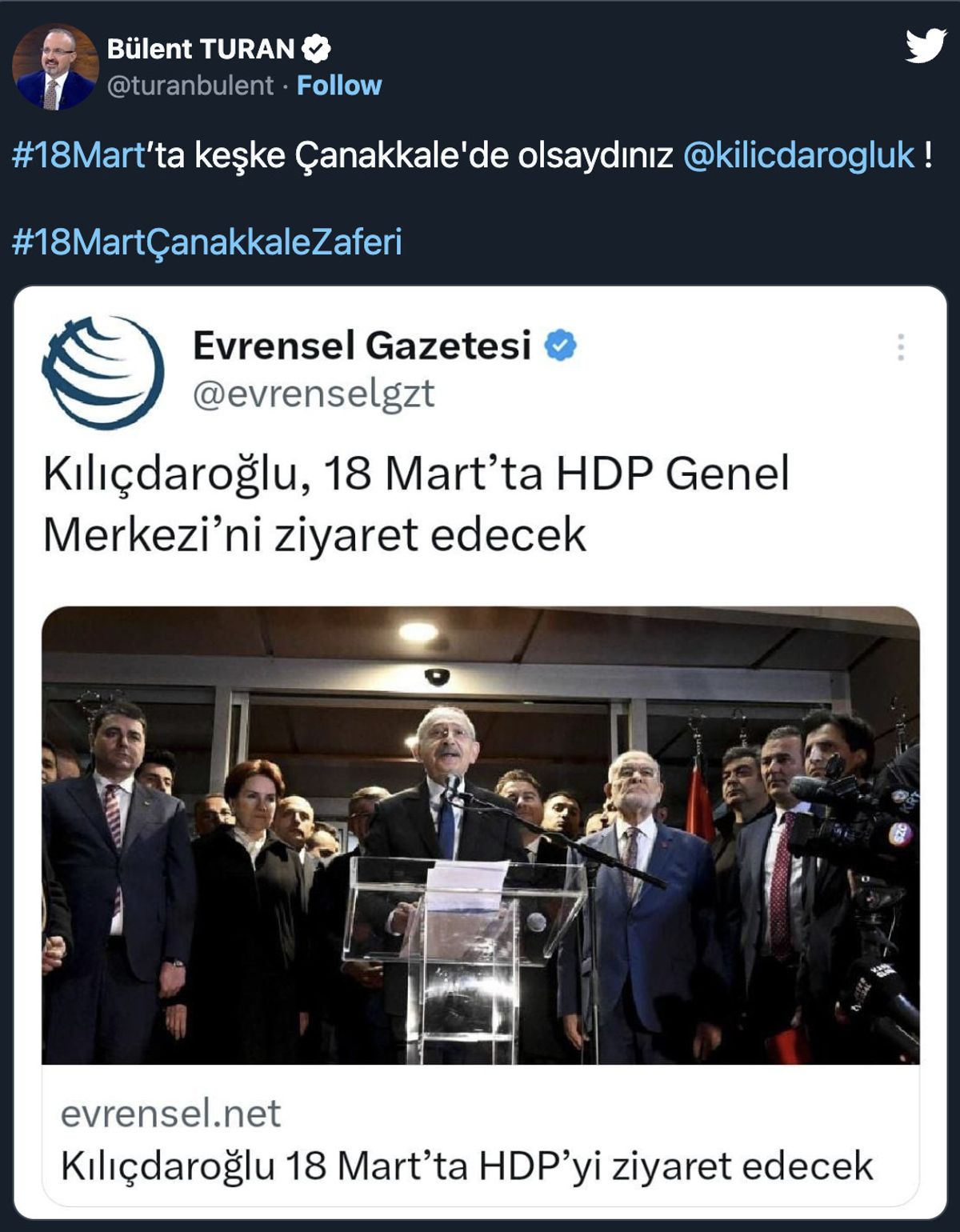Open article title 'Kılıçdaroğlu 18 Mart'ta HDP'yi ziyaret edecek'
Screen dimensions: 960x1232
coord(467,1166)
